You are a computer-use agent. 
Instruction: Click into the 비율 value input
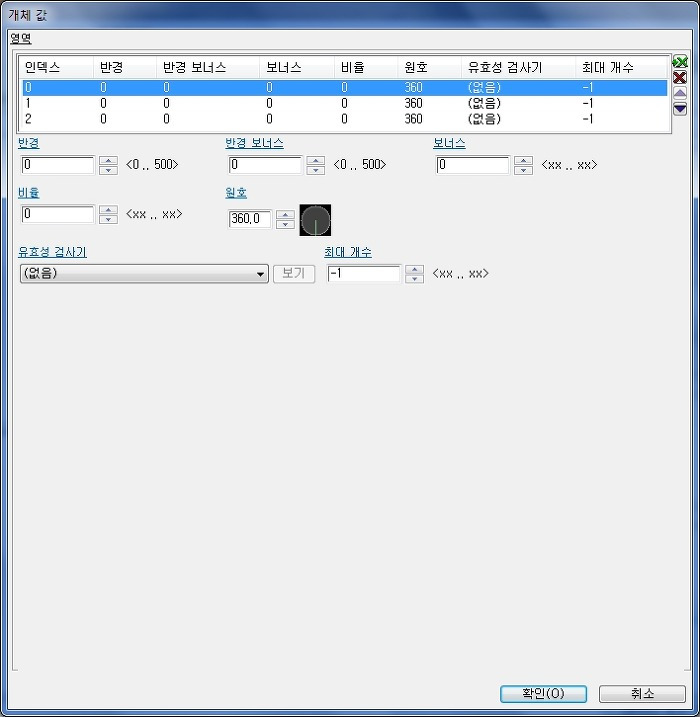point(58,214)
